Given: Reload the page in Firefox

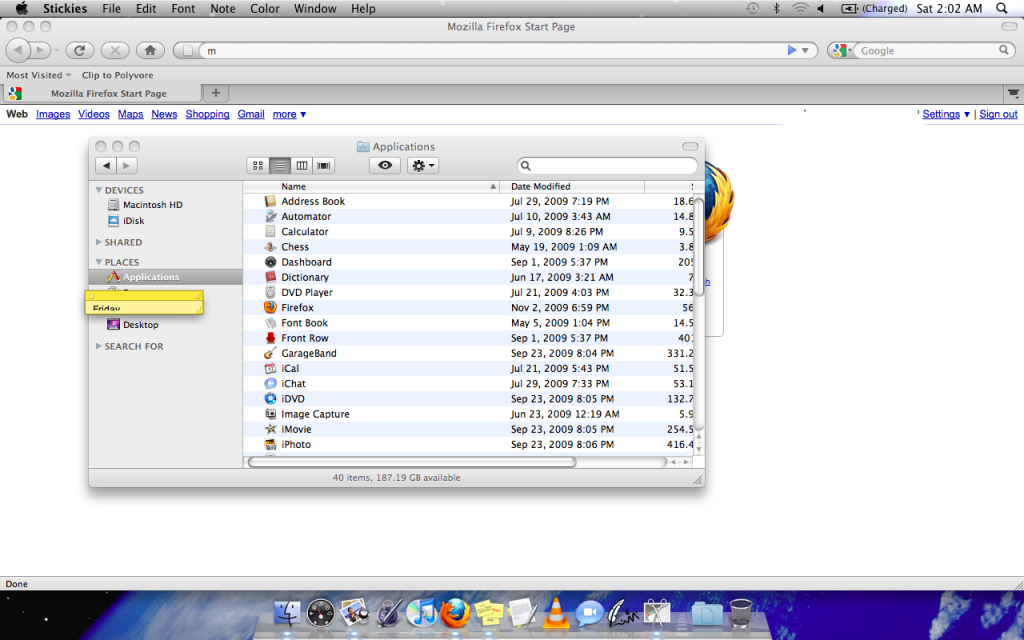Looking at the screenshot, I should pyautogui.click(x=80, y=50).
